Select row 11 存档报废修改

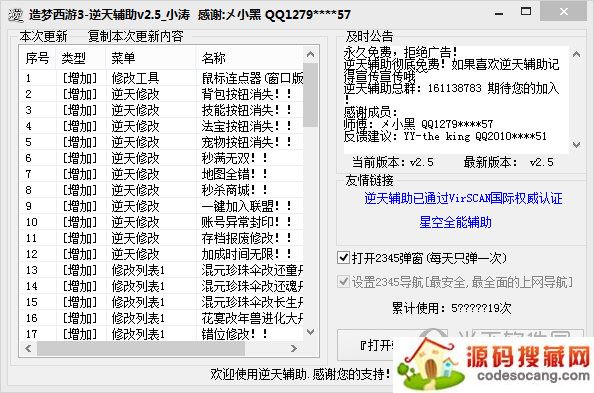(162, 238)
